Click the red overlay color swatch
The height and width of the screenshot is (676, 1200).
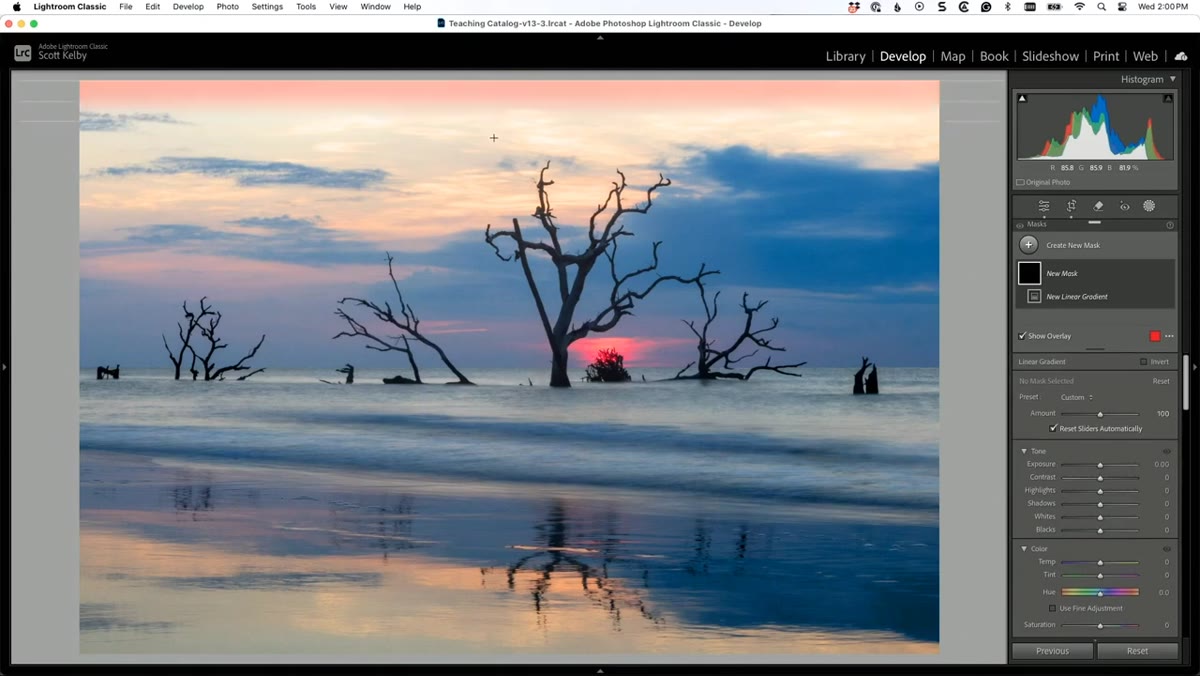(x=1155, y=336)
